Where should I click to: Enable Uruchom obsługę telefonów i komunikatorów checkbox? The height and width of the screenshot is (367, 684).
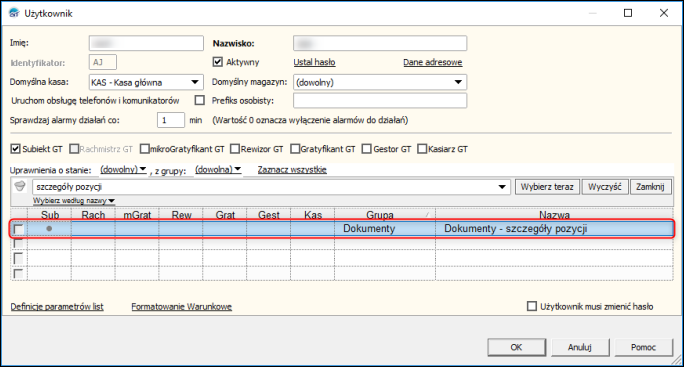coord(199,100)
